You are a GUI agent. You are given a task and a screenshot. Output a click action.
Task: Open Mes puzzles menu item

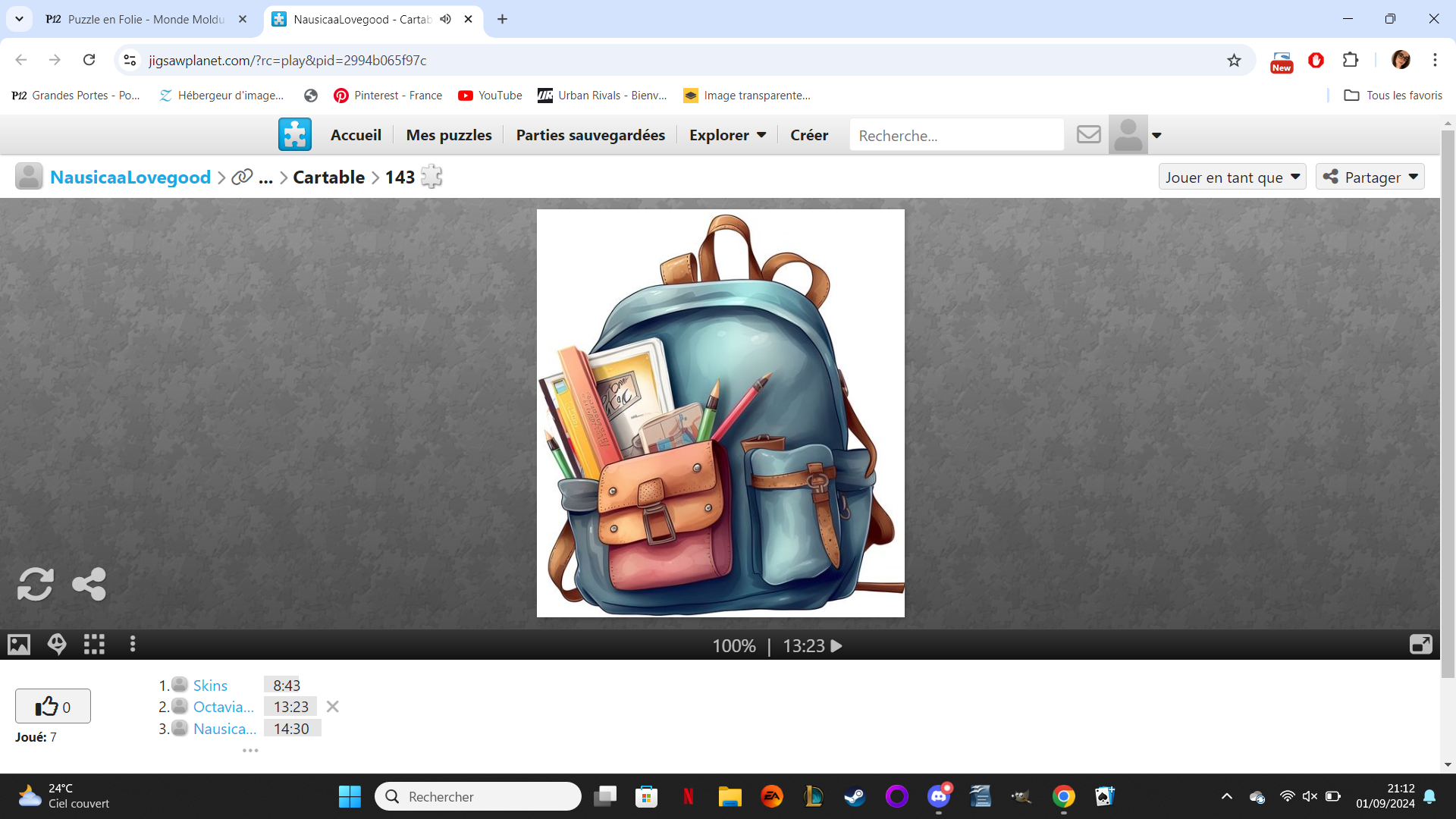(x=449, y=135)
